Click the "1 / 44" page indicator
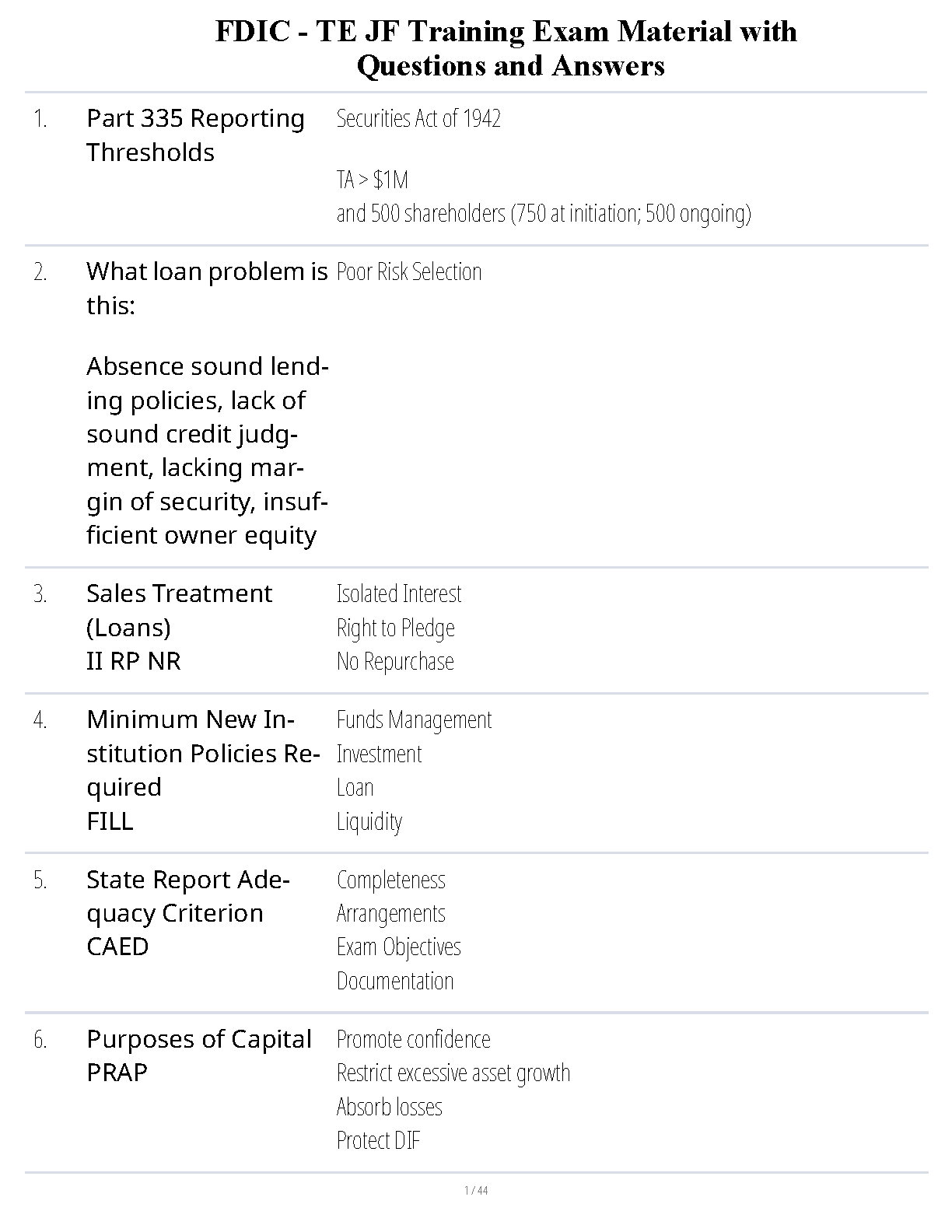The width and height of the screenshot is (952, 1232). coord(476,1191)
